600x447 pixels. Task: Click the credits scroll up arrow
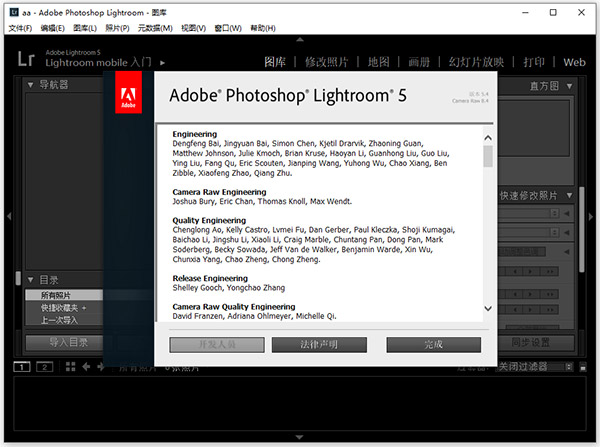488,138
